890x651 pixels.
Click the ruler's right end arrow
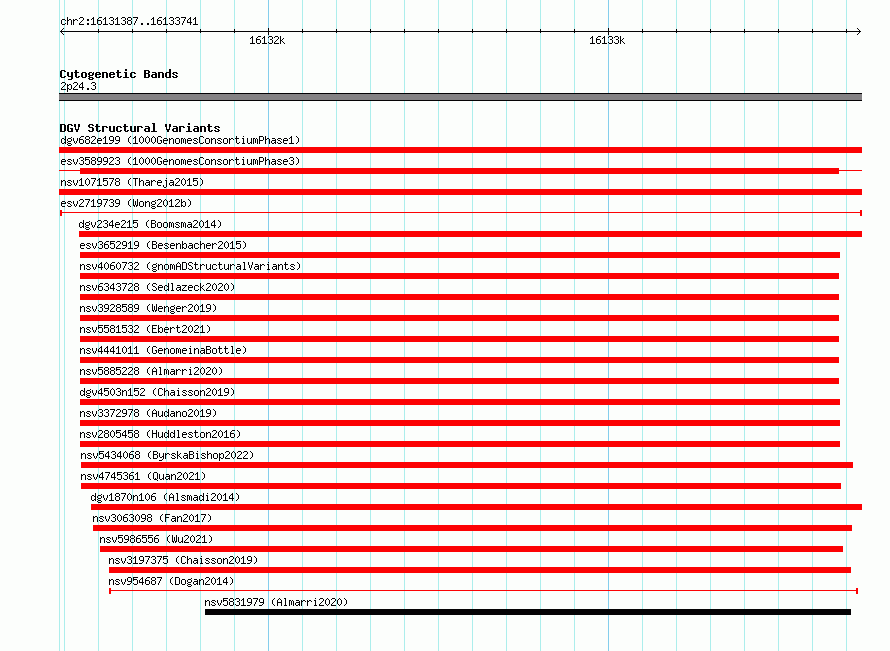(858, 31)
